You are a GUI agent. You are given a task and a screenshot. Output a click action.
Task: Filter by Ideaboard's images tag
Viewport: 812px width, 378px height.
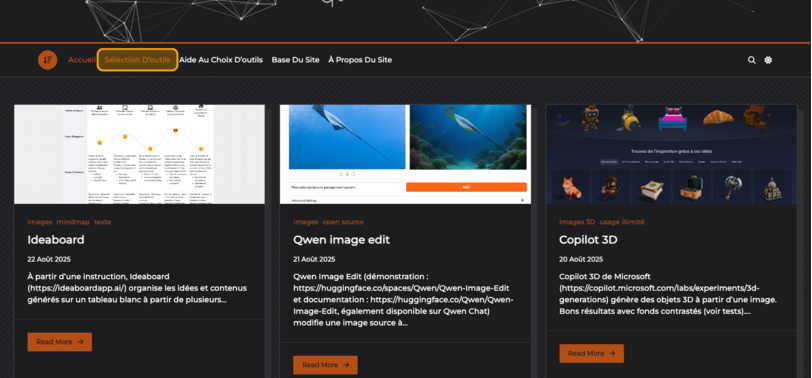click(40, 222)
